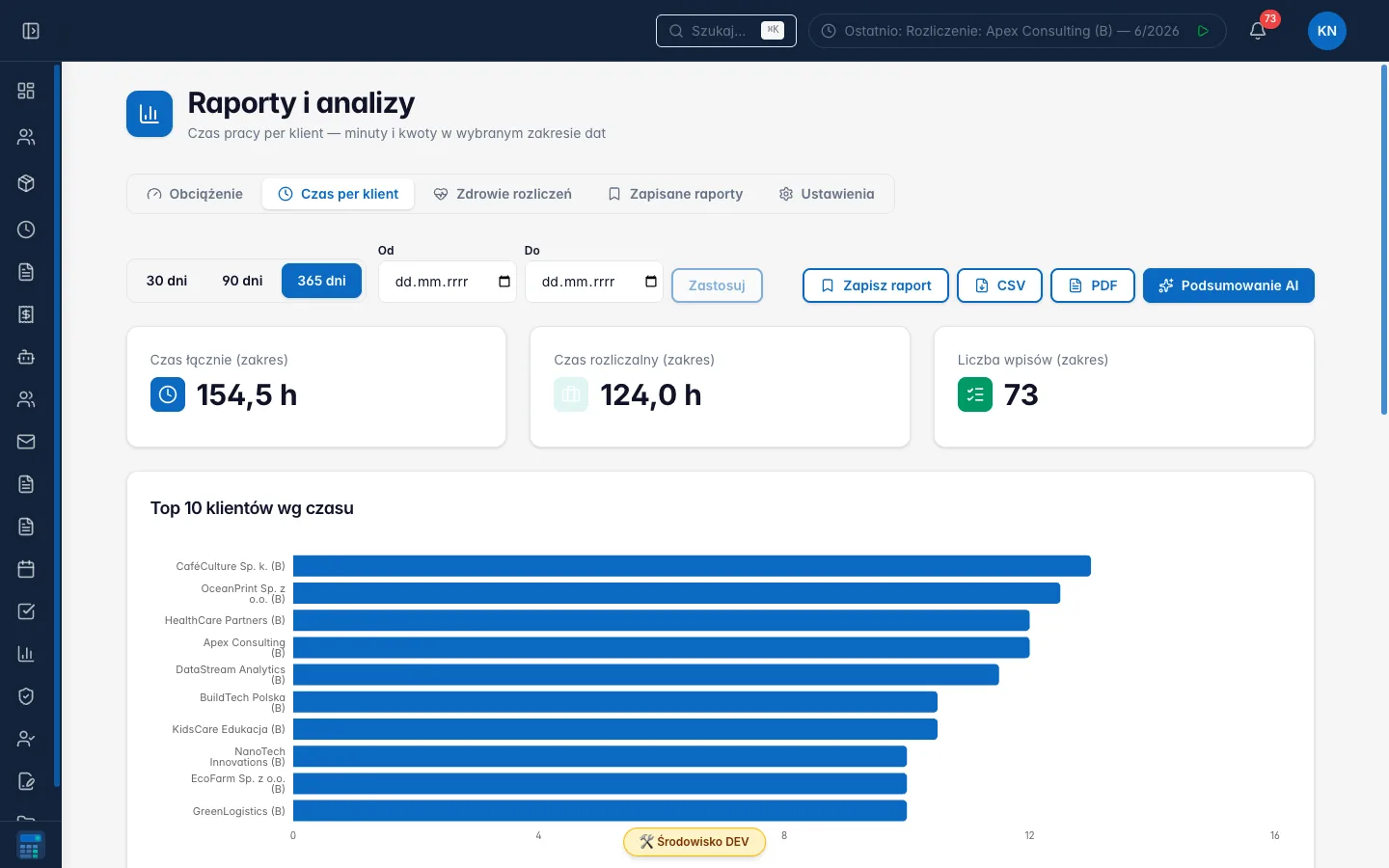Open the calculator widget at sidebar bottom

pos(30,846)
